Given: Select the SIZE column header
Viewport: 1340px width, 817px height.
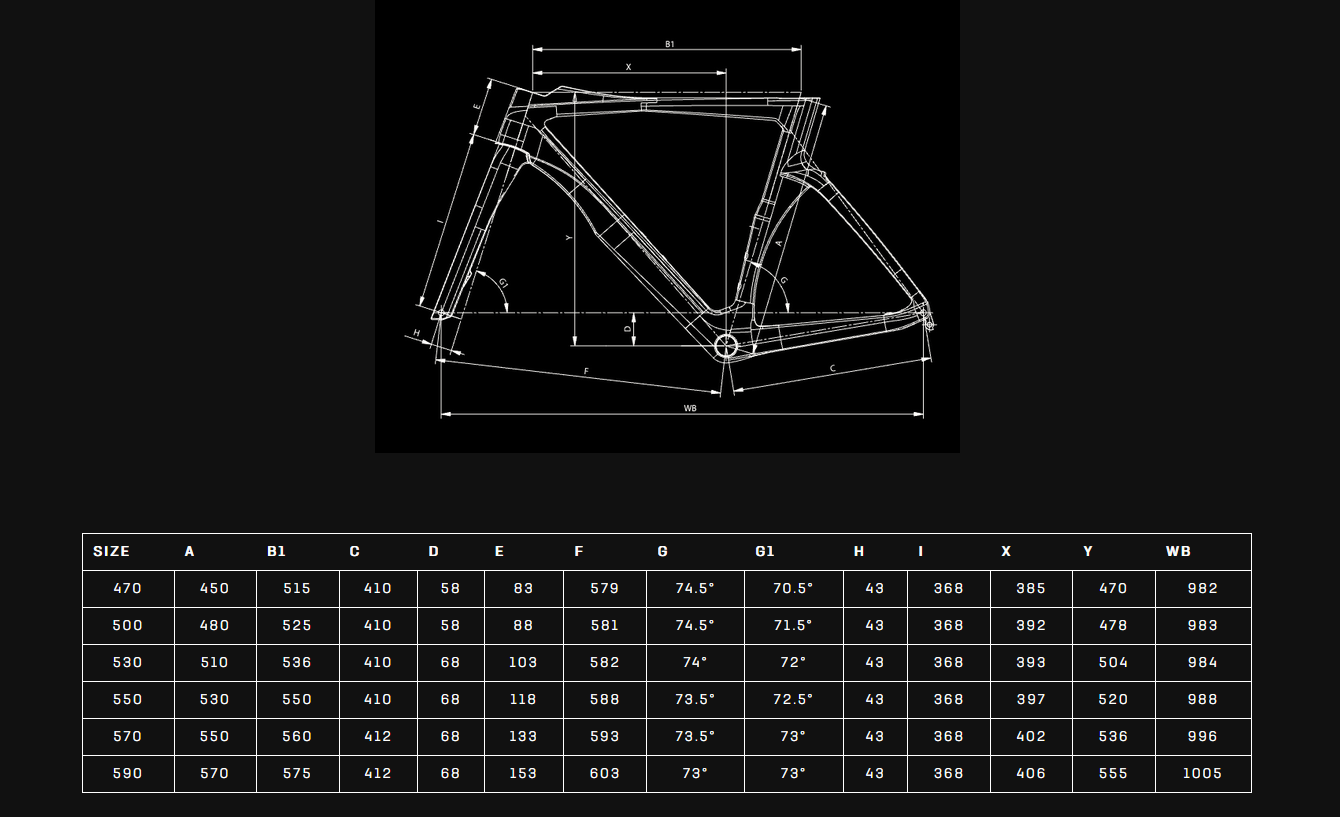Looking at the screenshot, I should coord(111,551).
